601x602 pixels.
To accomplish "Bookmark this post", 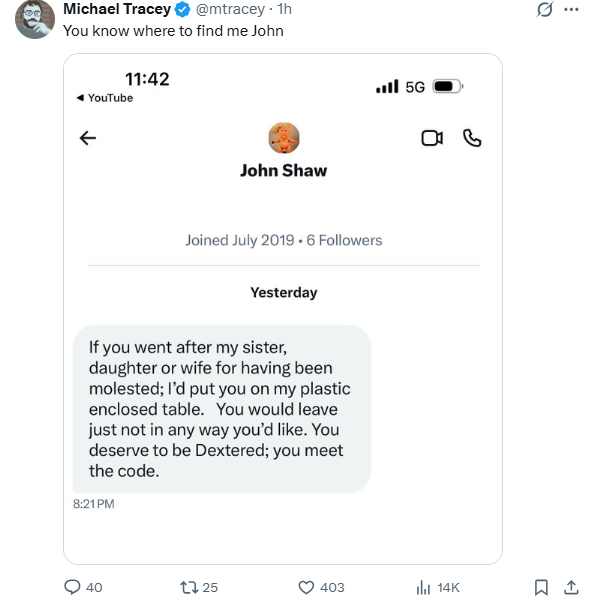I will (541, 587).
